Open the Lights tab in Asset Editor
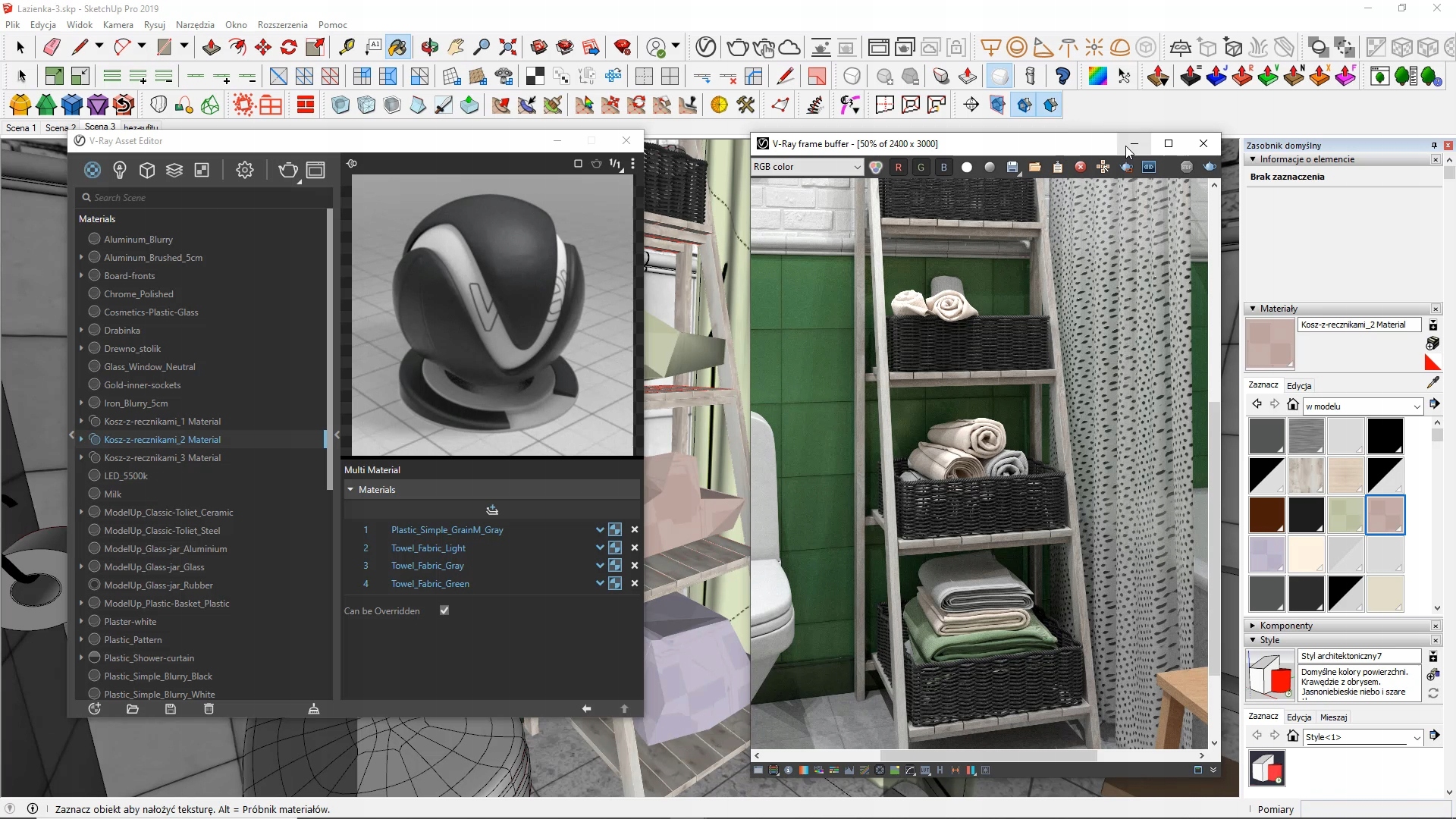 pyautogui.click(x=119, y=170)
